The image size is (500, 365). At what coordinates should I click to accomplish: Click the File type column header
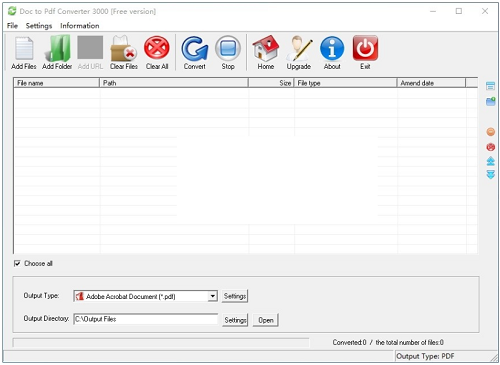coord(345,83)
